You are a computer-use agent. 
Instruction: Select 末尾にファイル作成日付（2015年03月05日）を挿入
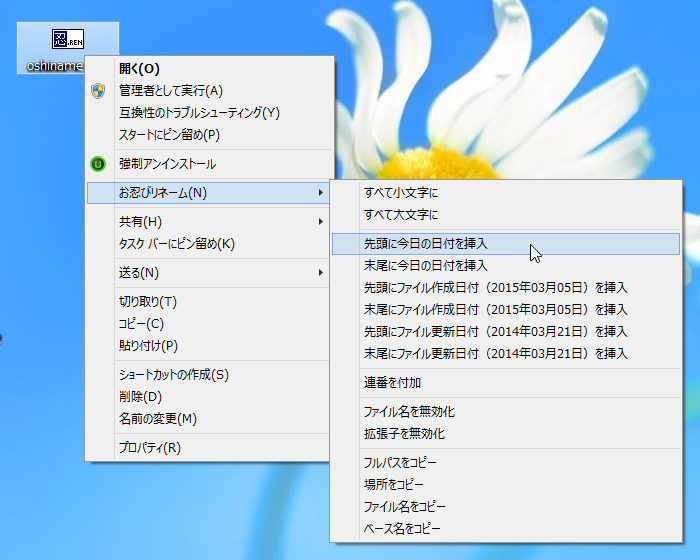(x=506, y=309)
